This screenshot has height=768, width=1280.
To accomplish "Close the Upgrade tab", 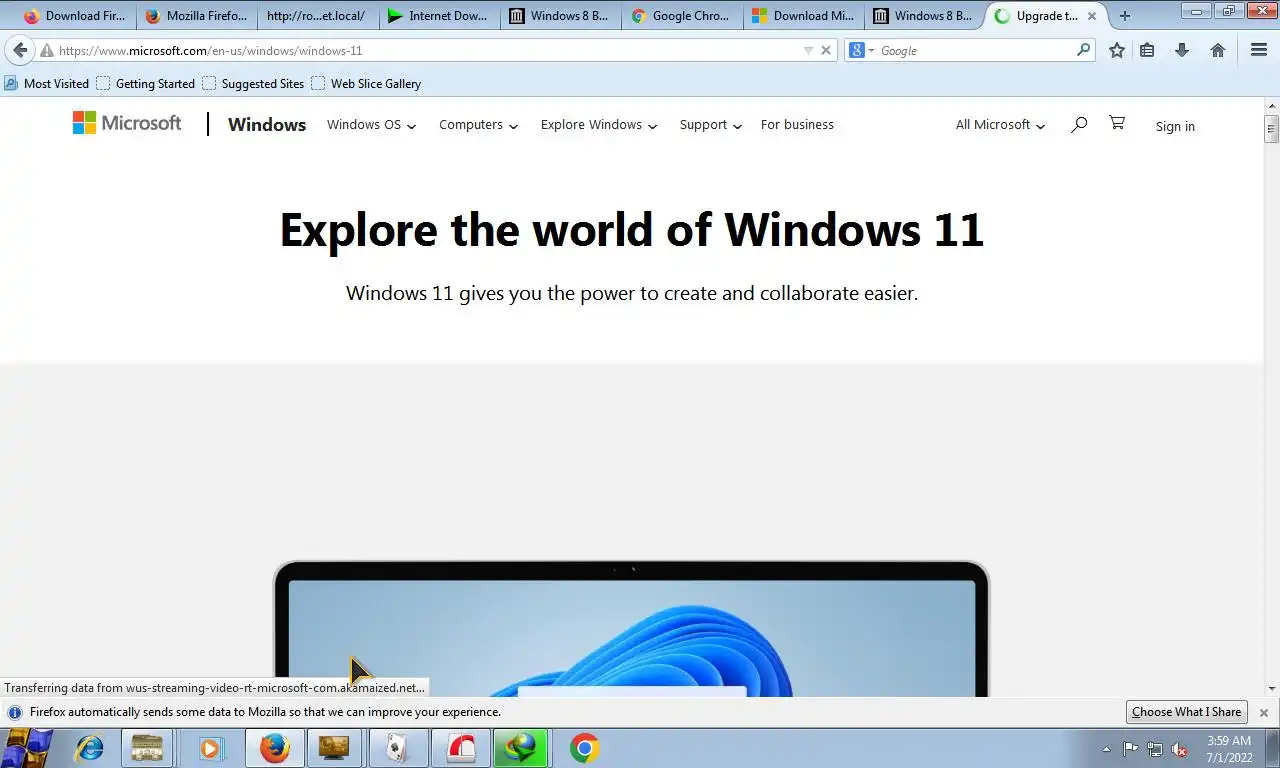I will point(1092,16).
